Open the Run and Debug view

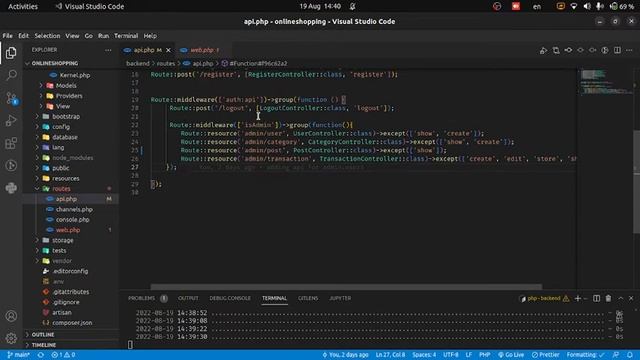coord(11,120)
